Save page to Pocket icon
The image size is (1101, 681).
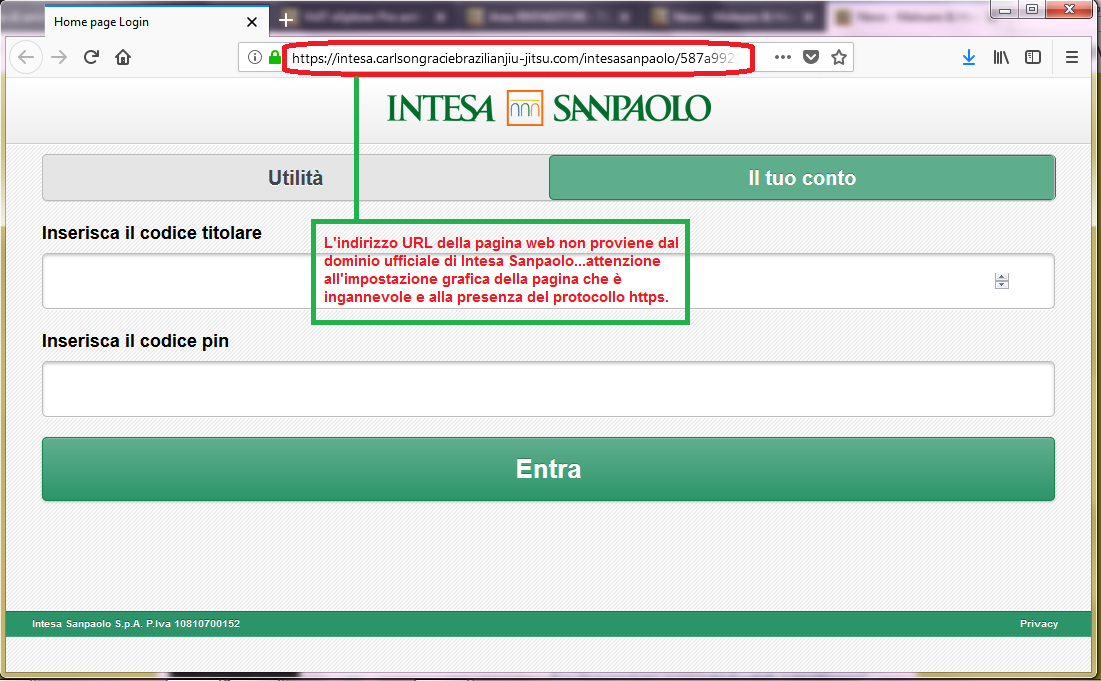pyautogui.click(x=811, y=58)
